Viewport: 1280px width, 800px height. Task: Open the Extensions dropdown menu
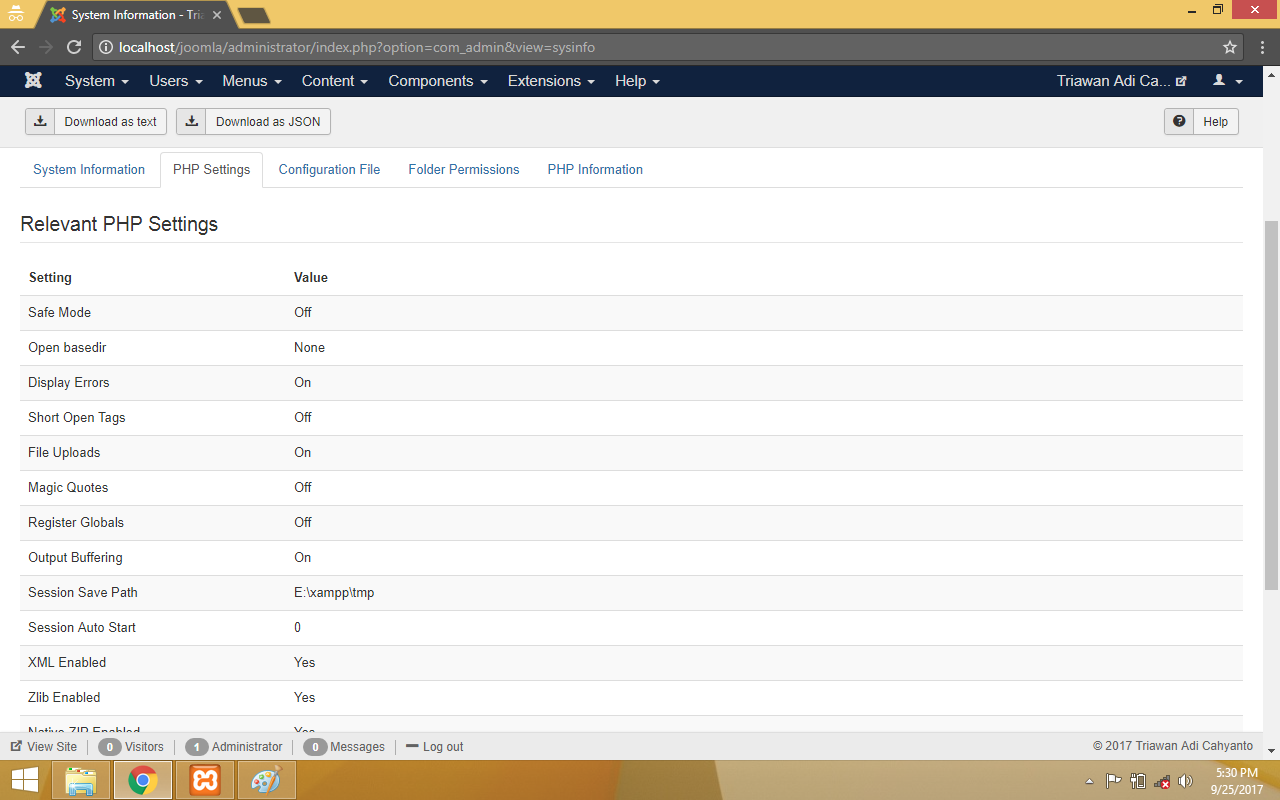pyautogui.click(x=551, y=81)
